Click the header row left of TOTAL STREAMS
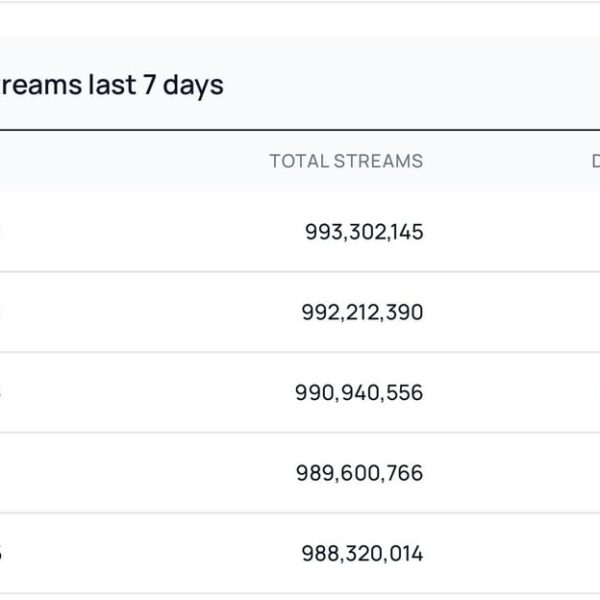This screenshot has height=600, width=600. pos(130,161)
